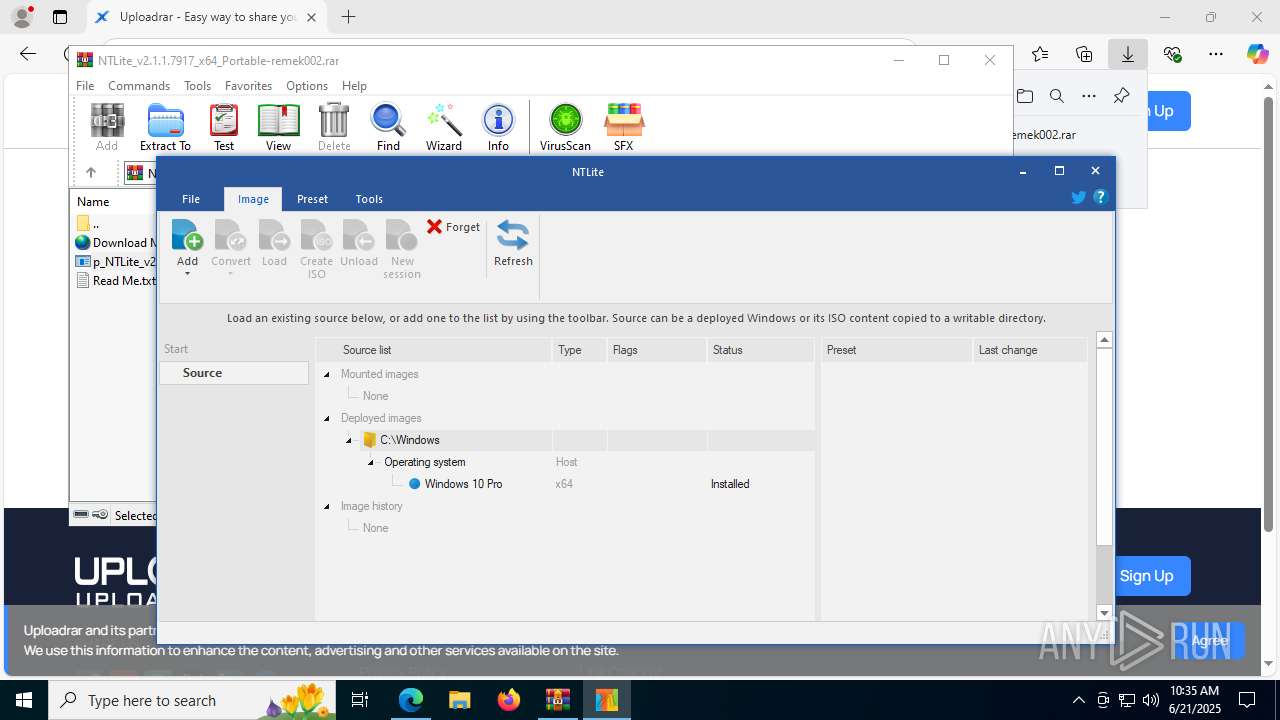The image size is (1280, 720).
Task: Click the Sign Up button on Uploadrar page
Action: [x=1146, y=576]
